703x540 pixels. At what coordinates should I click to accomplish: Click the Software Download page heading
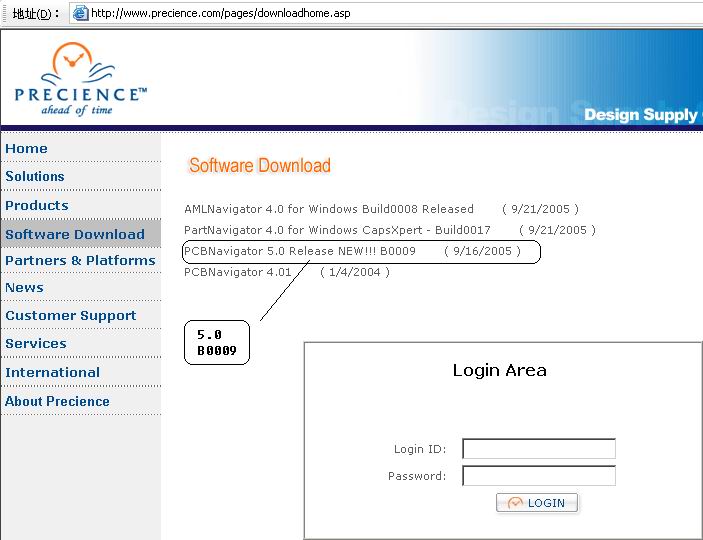pyautogui.click(x=260, y=165)
